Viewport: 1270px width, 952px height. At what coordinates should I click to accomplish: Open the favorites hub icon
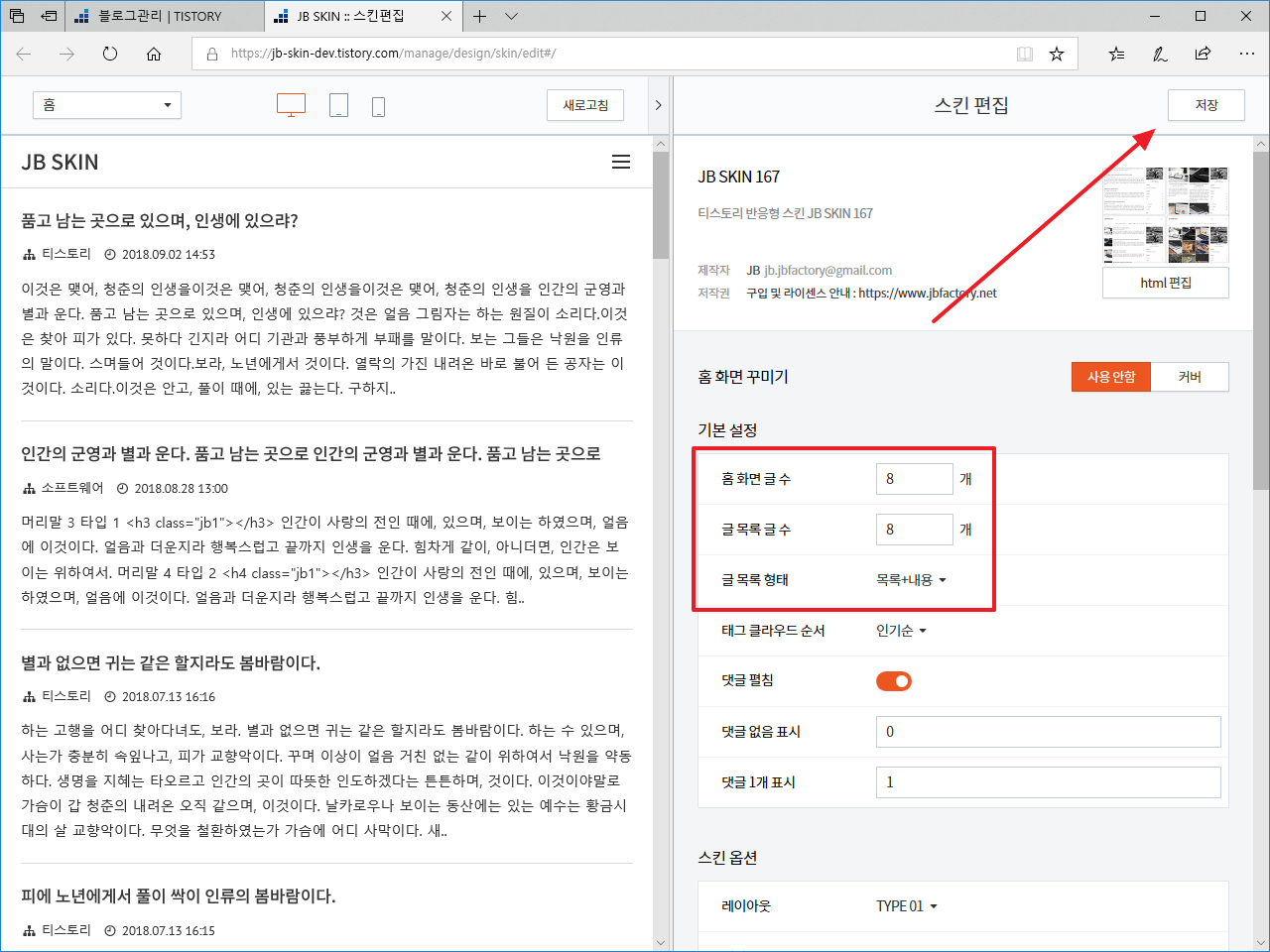tap(1116, 54)
